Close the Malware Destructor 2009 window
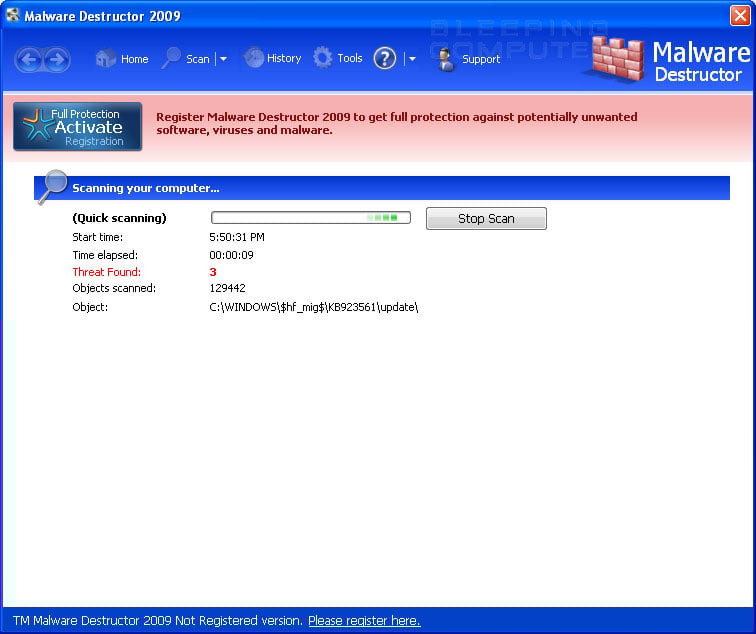756x634 pixels. (740, 15)
